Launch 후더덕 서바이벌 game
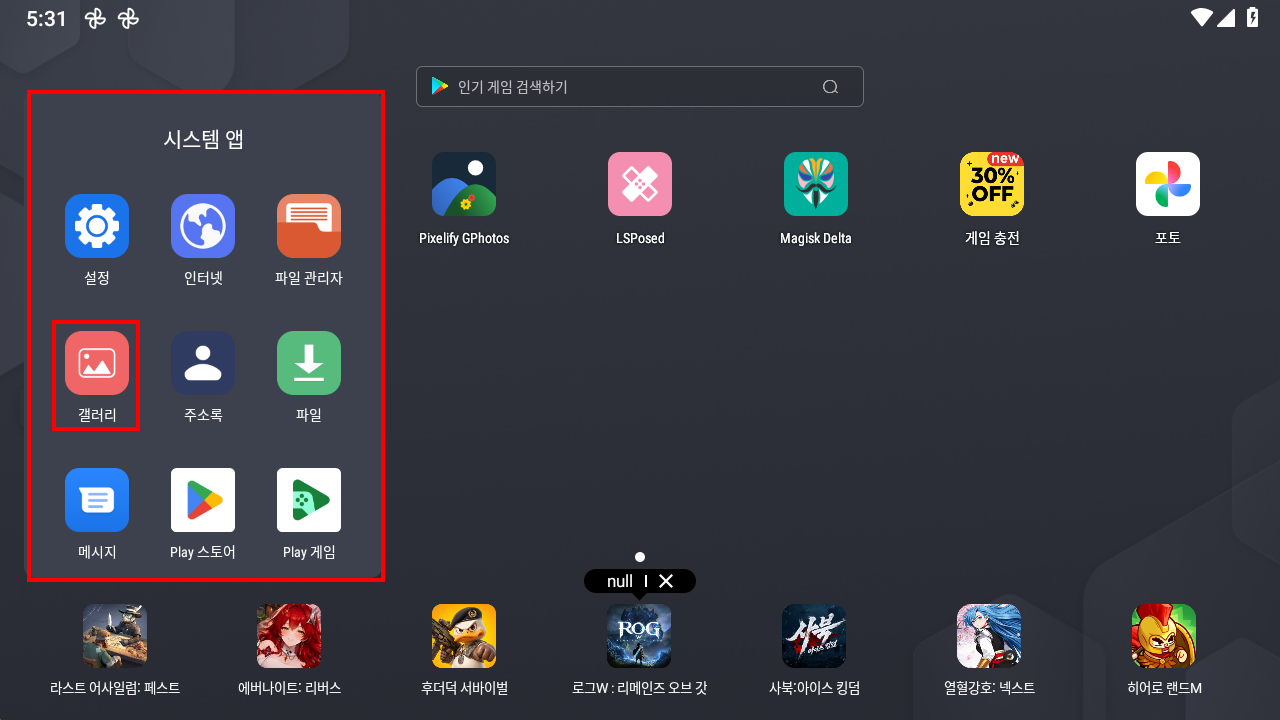This screenshot has width=1280, height=720. tap(464, 636)
